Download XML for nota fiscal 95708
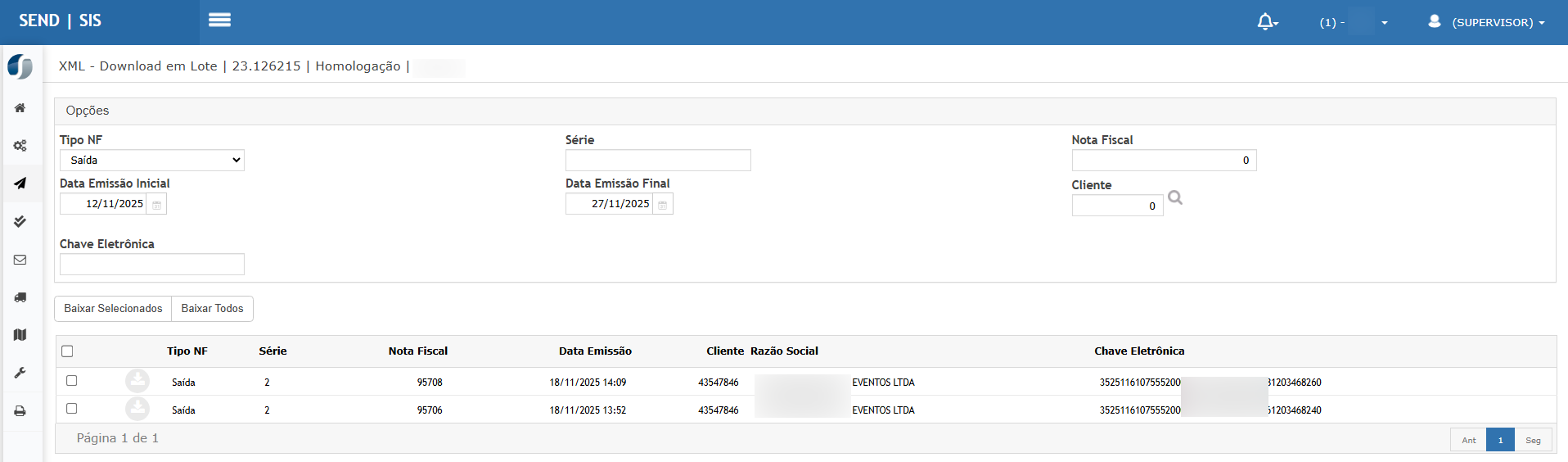The height and width of the screenshot is (462, 1568). 137,381
